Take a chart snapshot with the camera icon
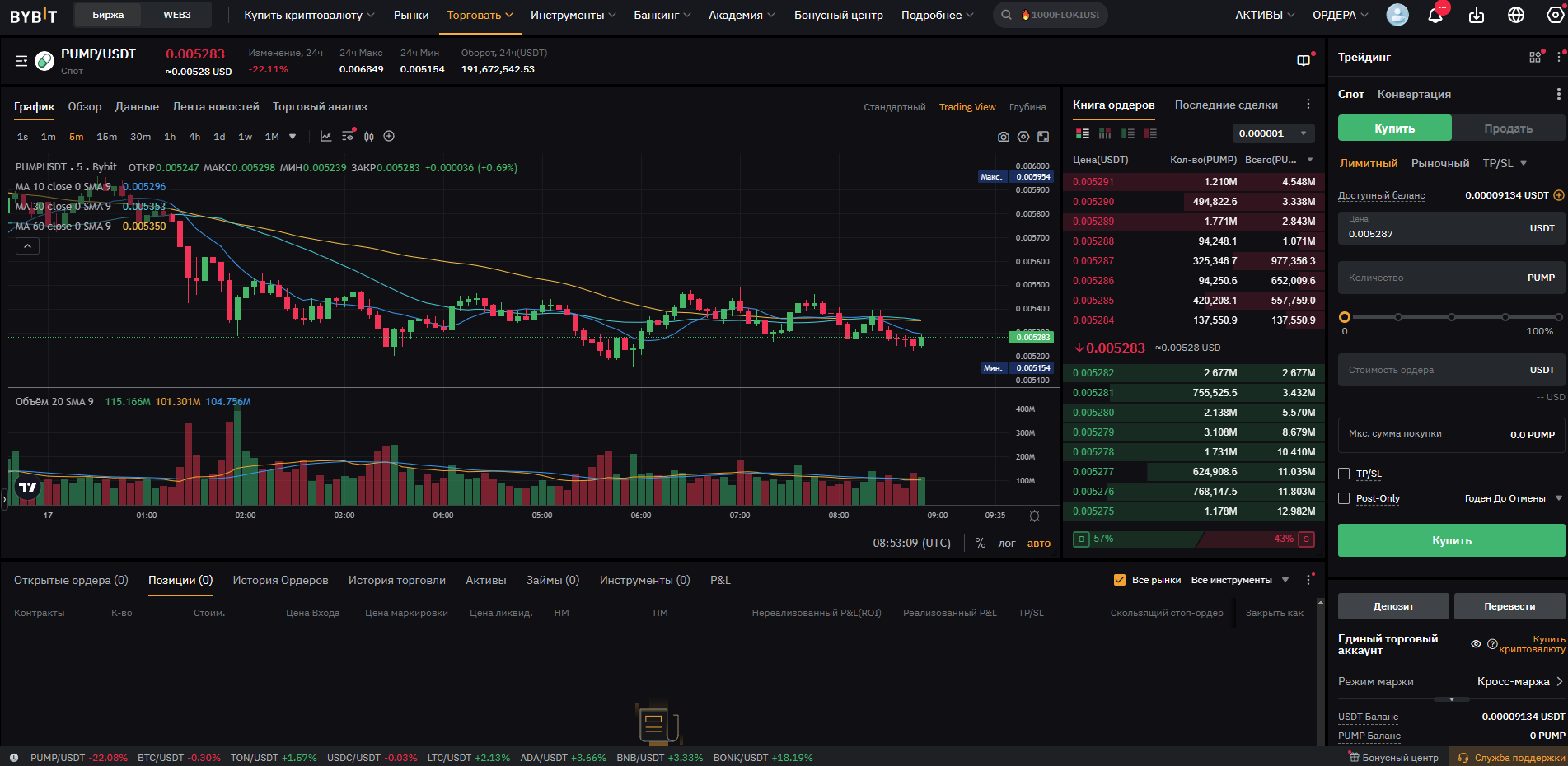The image size is (1568, 766). pos(1004,137)
